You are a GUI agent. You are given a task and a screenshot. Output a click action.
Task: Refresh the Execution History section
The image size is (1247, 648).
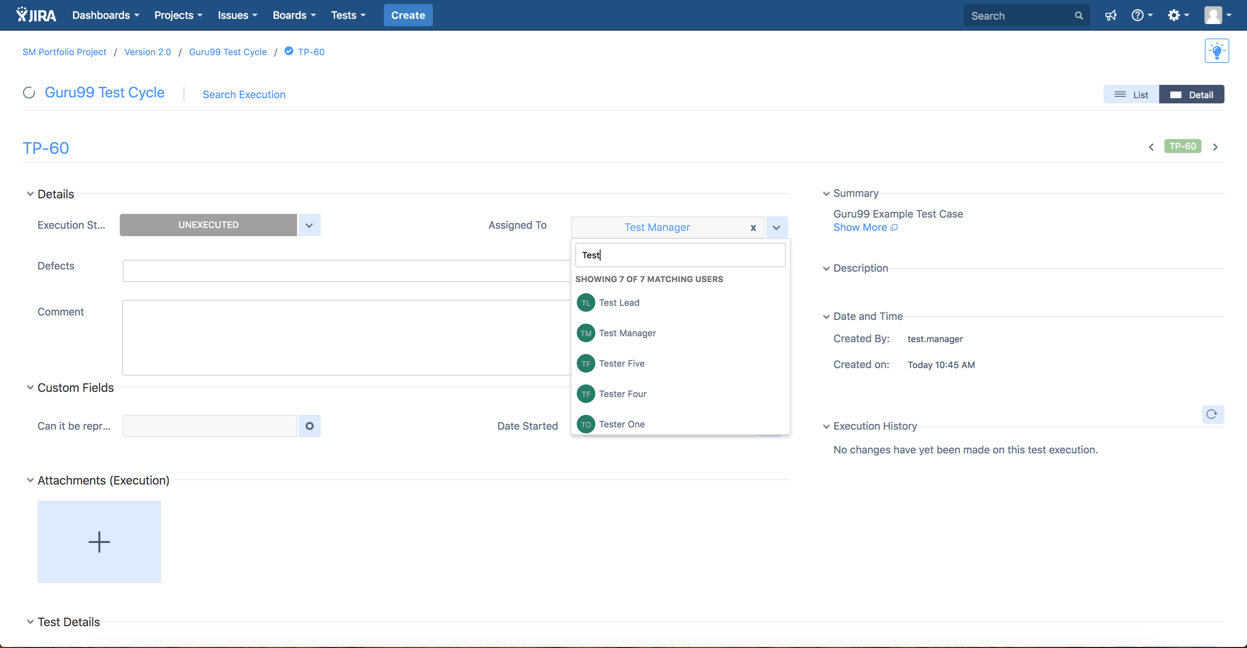point(1211,414)
